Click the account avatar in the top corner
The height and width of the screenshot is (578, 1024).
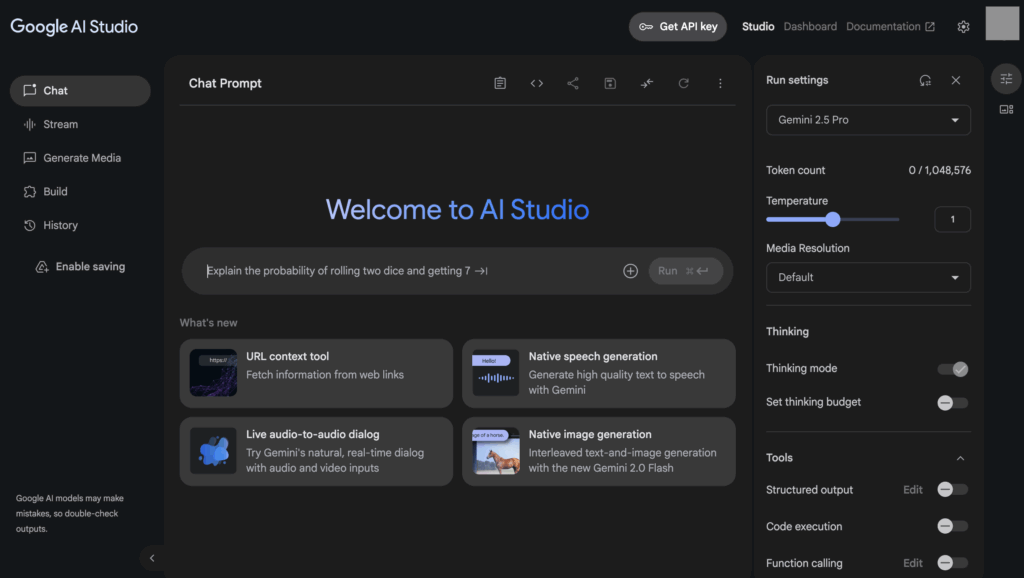pos(1002,24)
